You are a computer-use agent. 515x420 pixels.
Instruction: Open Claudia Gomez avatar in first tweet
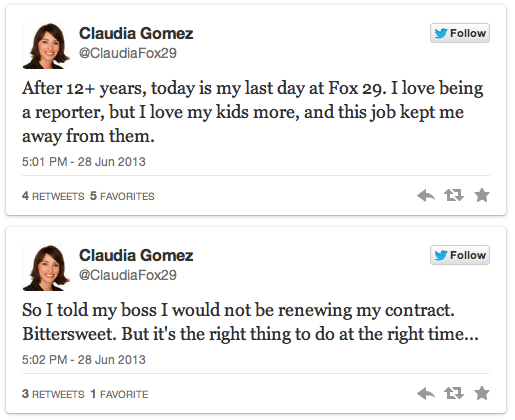(x=46, y=46)
